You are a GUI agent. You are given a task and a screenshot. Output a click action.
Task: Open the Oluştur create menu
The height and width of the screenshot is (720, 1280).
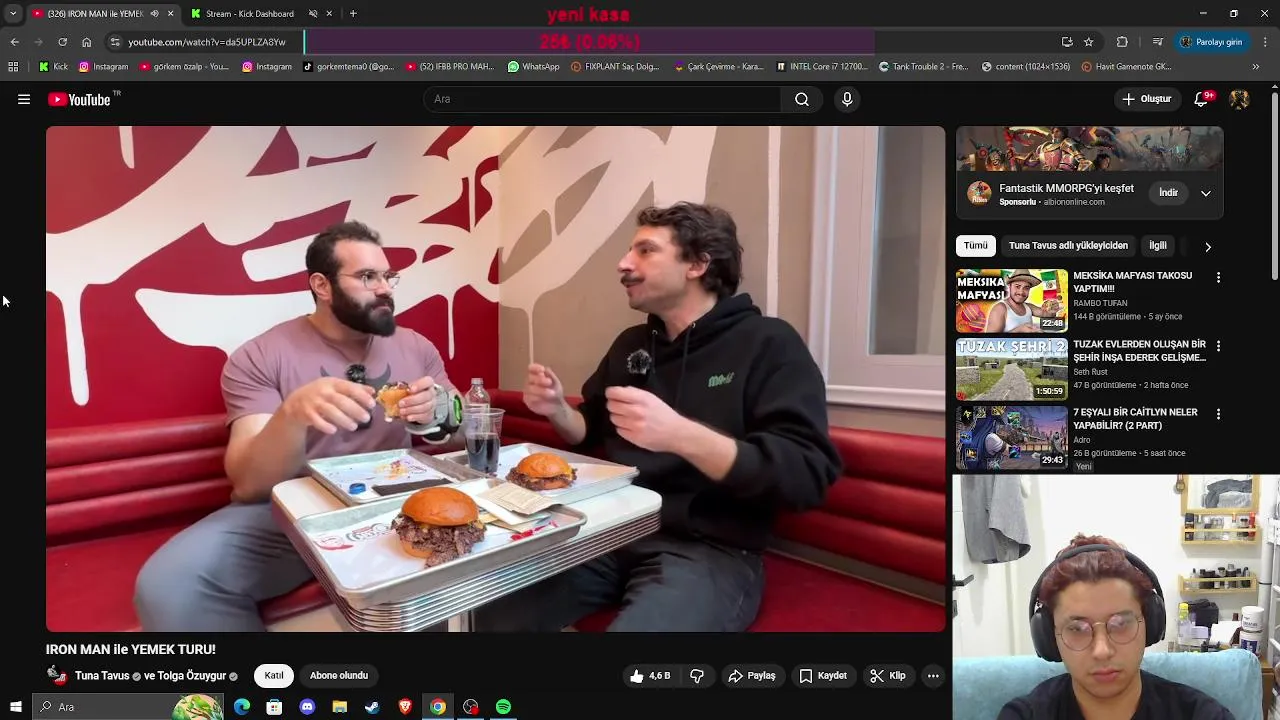click(x=1146, y=99)
